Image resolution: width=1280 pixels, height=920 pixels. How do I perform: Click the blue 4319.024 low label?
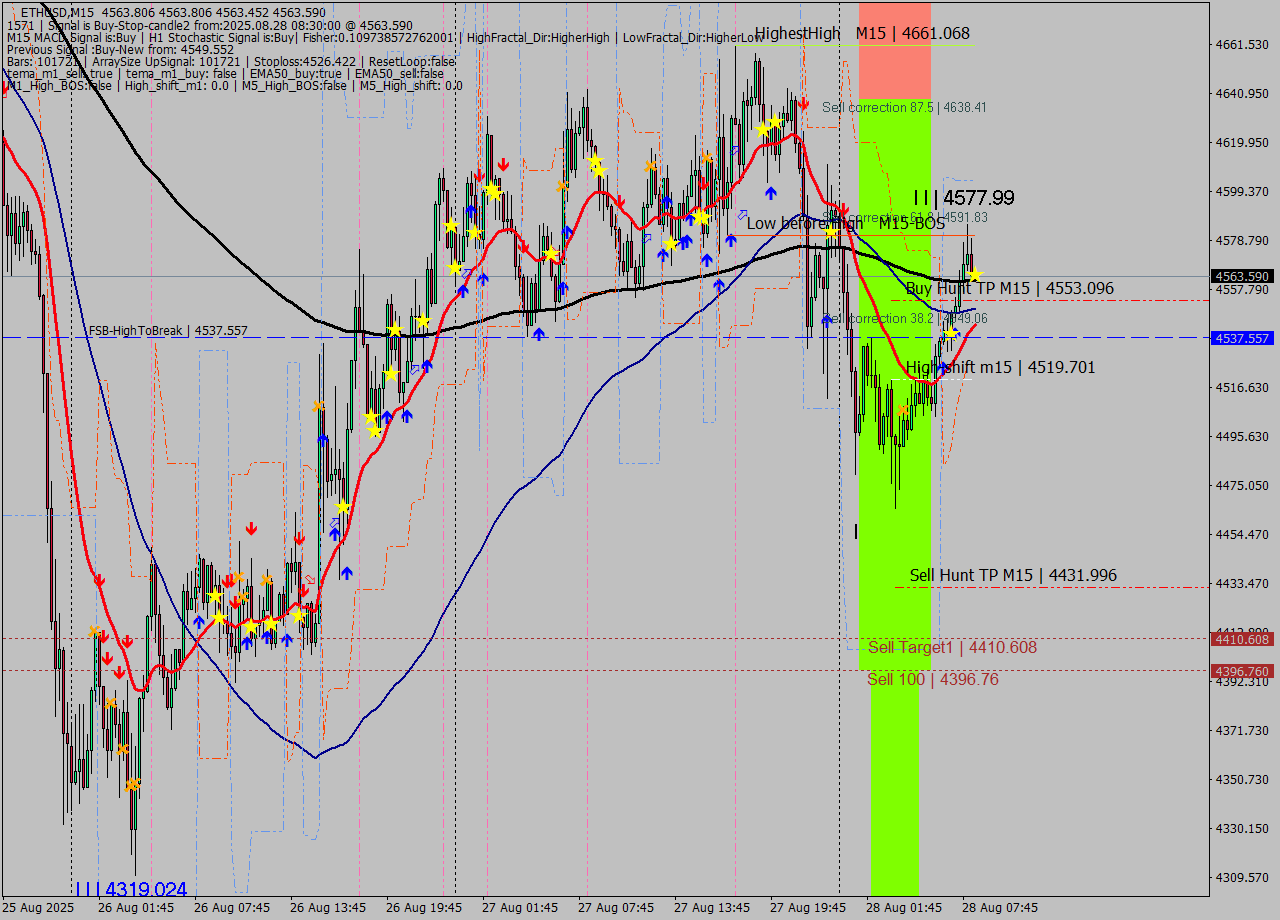point(131,889)
